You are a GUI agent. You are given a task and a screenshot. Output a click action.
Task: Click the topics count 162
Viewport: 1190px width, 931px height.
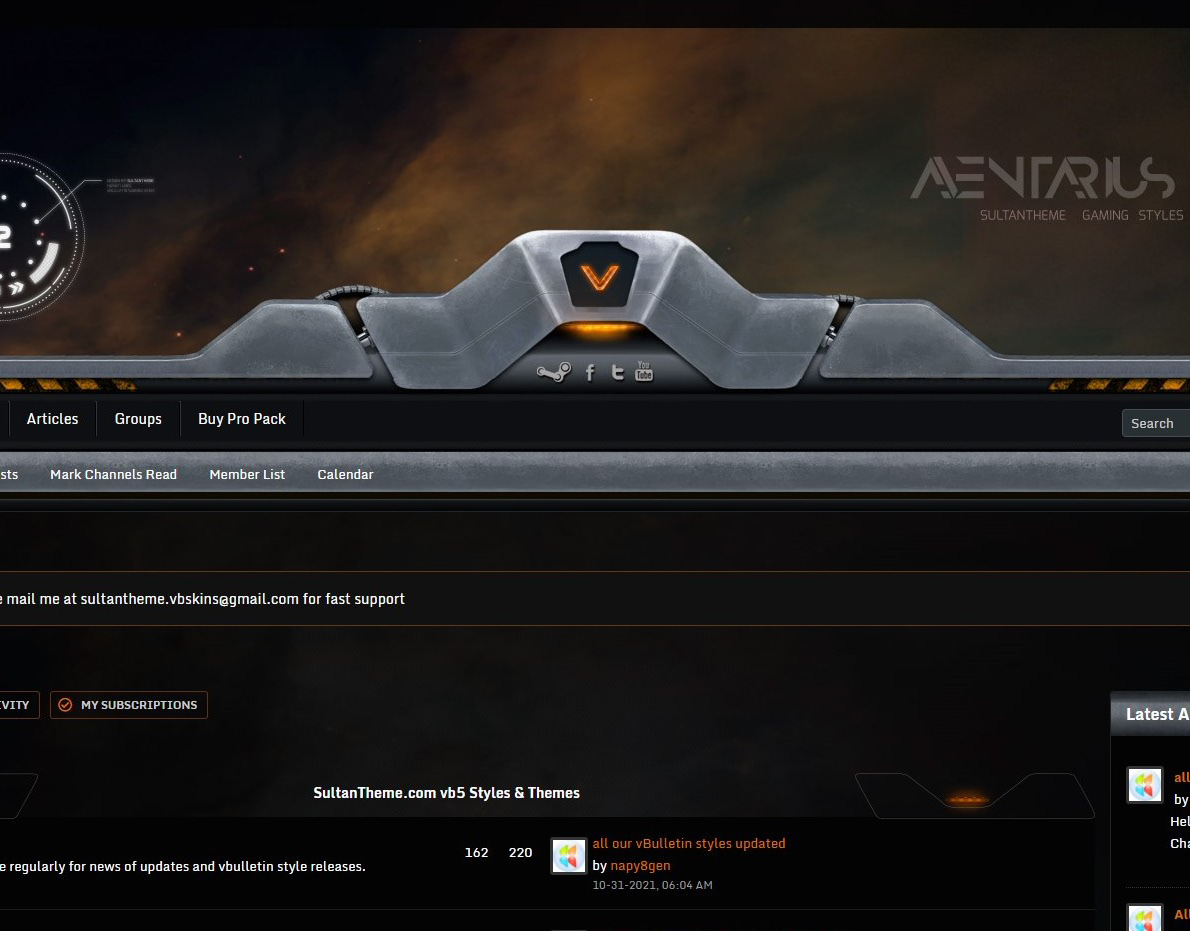pyautogui.click(x=477, y=852)
